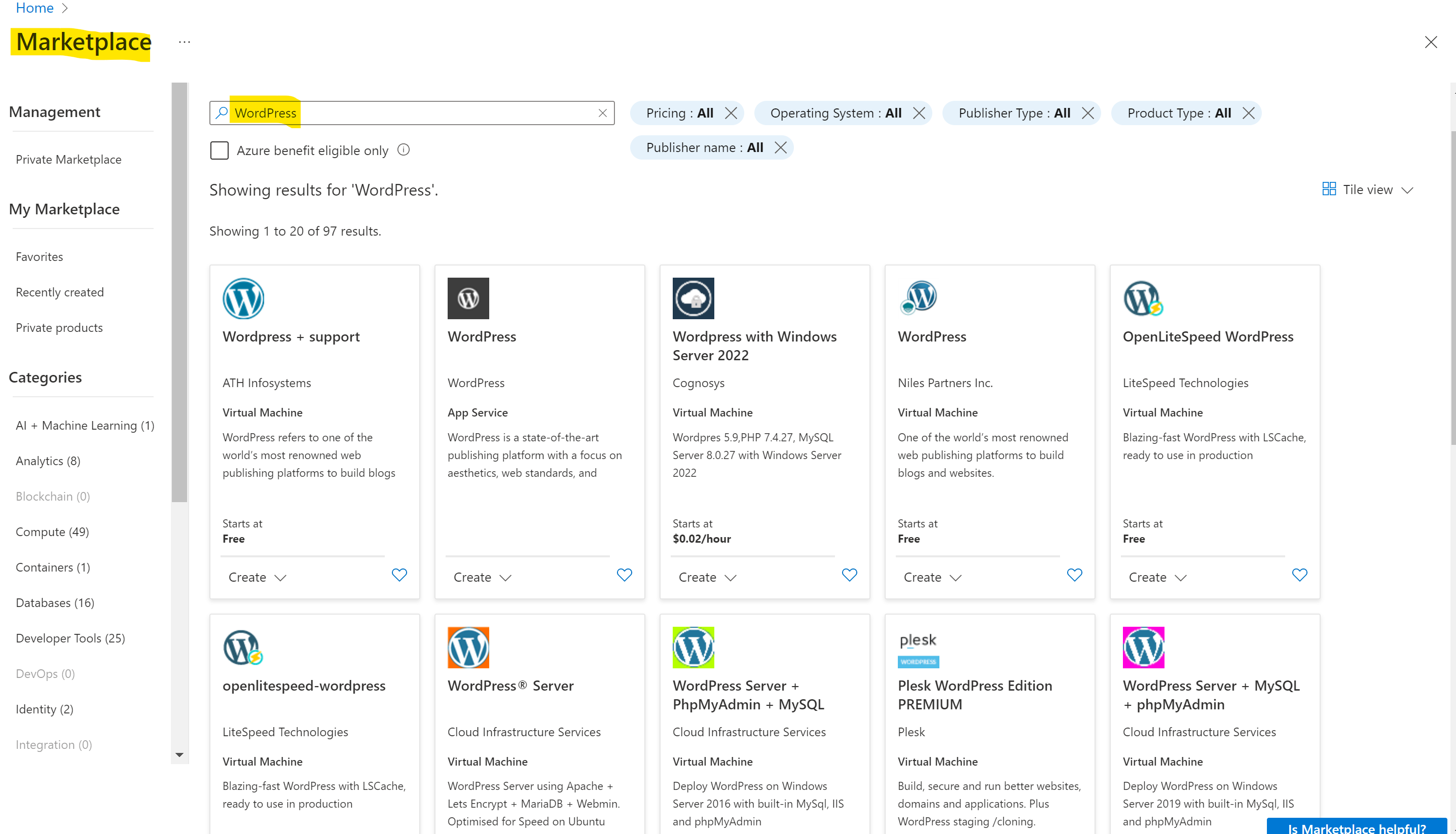Open the Tile view dropdown arrow
Viewport: 1456px width, 834px height.
[1407, 190]
